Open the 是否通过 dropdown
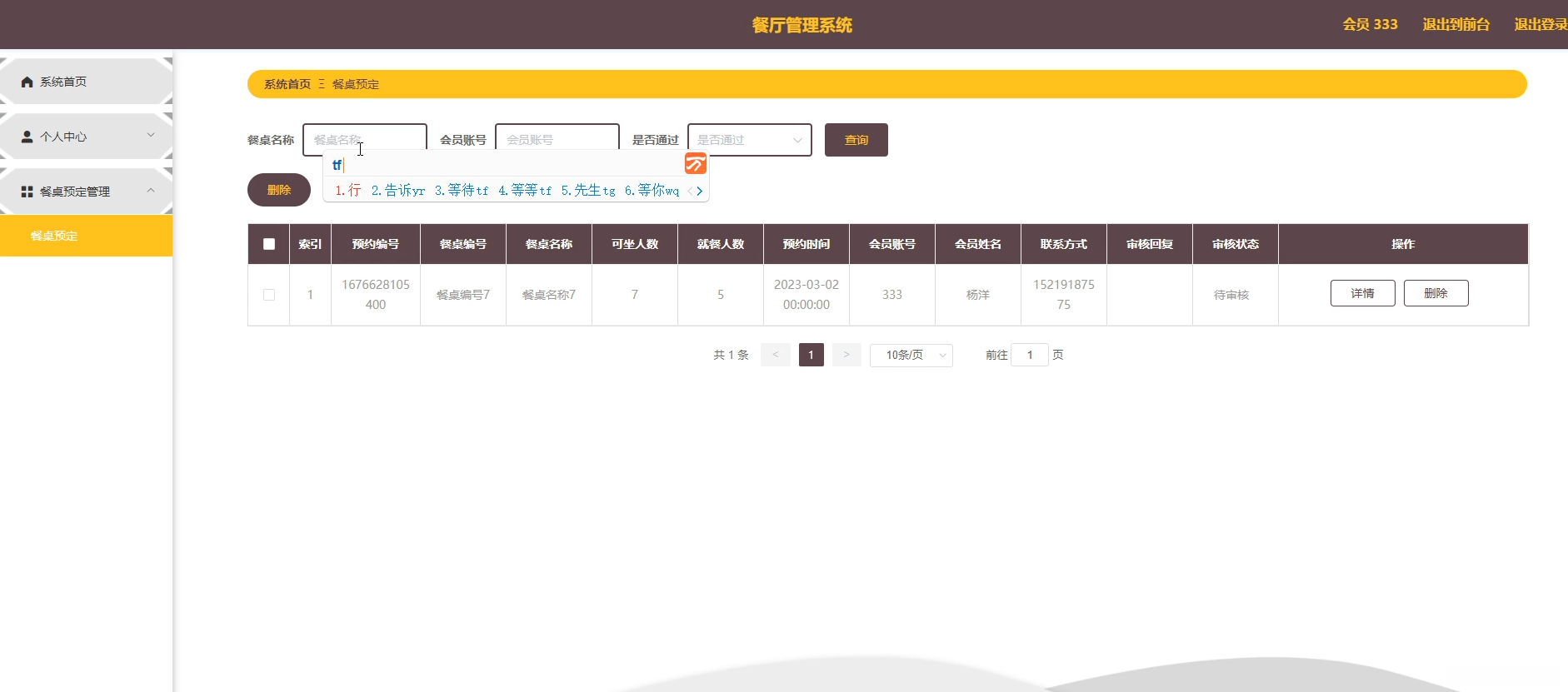This screenshot has height=692, width=1568. click(750, 140)
